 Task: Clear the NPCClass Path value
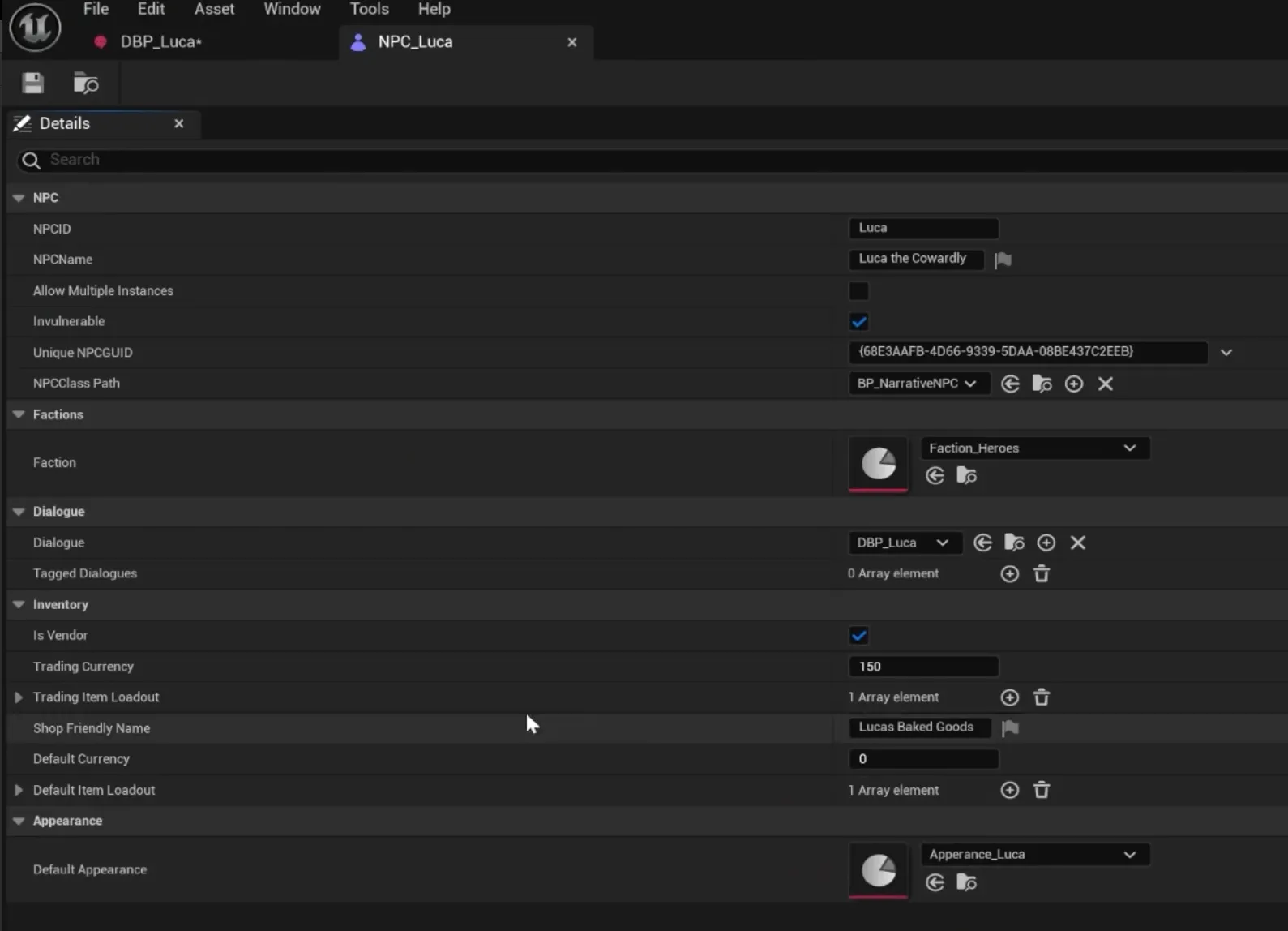(x=1105, y=384)
